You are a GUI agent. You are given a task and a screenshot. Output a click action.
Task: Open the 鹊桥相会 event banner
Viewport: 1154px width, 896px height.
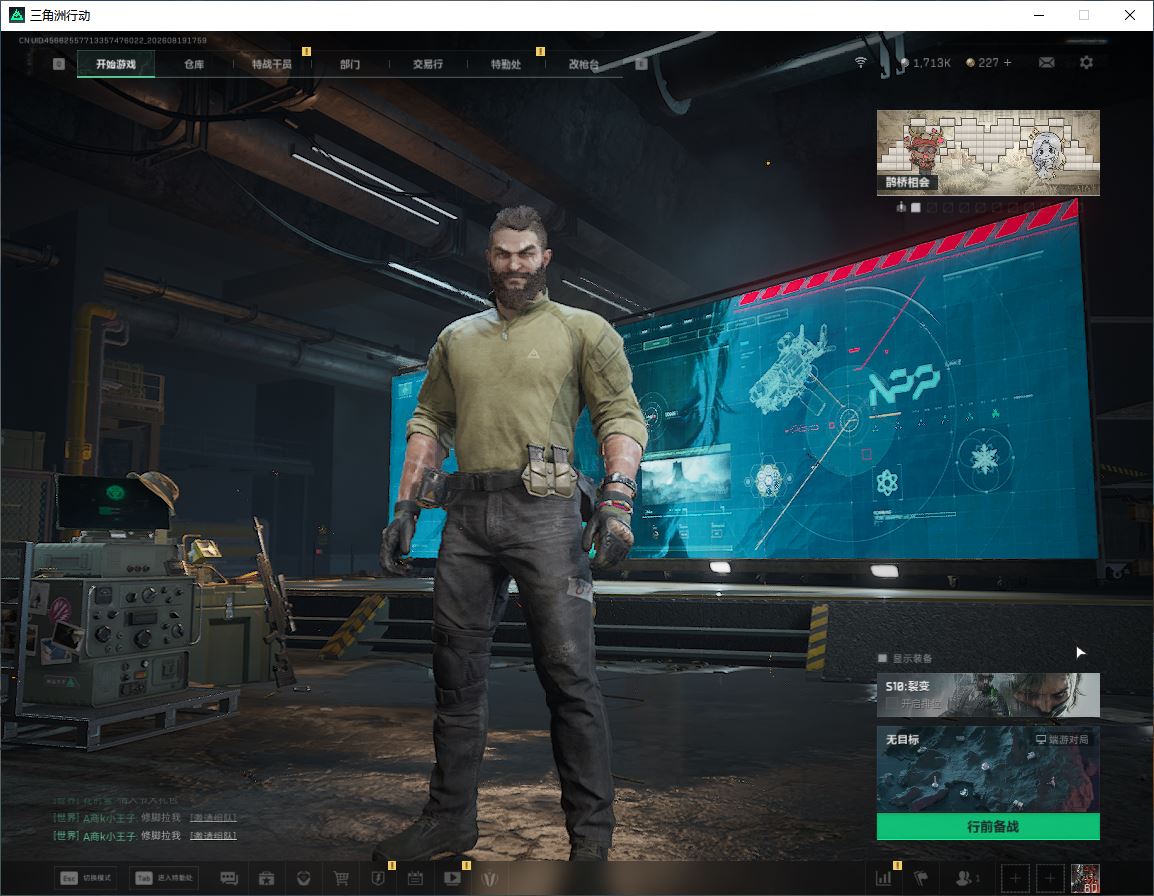tap(988, 152)
